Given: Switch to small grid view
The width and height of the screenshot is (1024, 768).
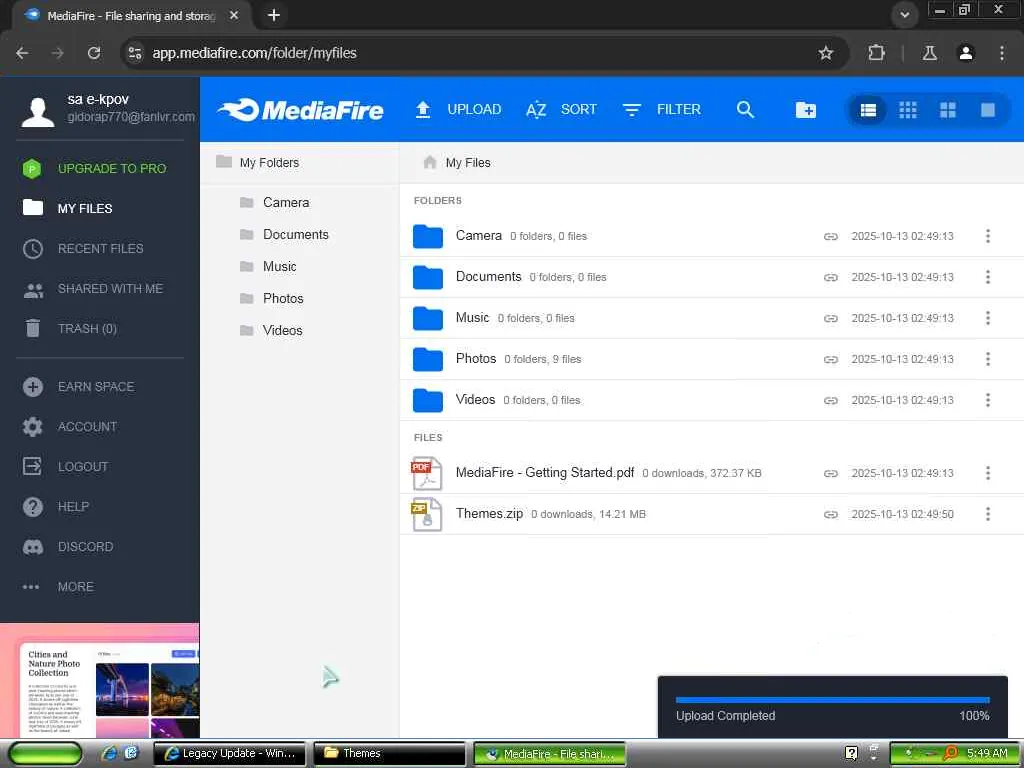Looking at the screenshot, I should 908,110.
